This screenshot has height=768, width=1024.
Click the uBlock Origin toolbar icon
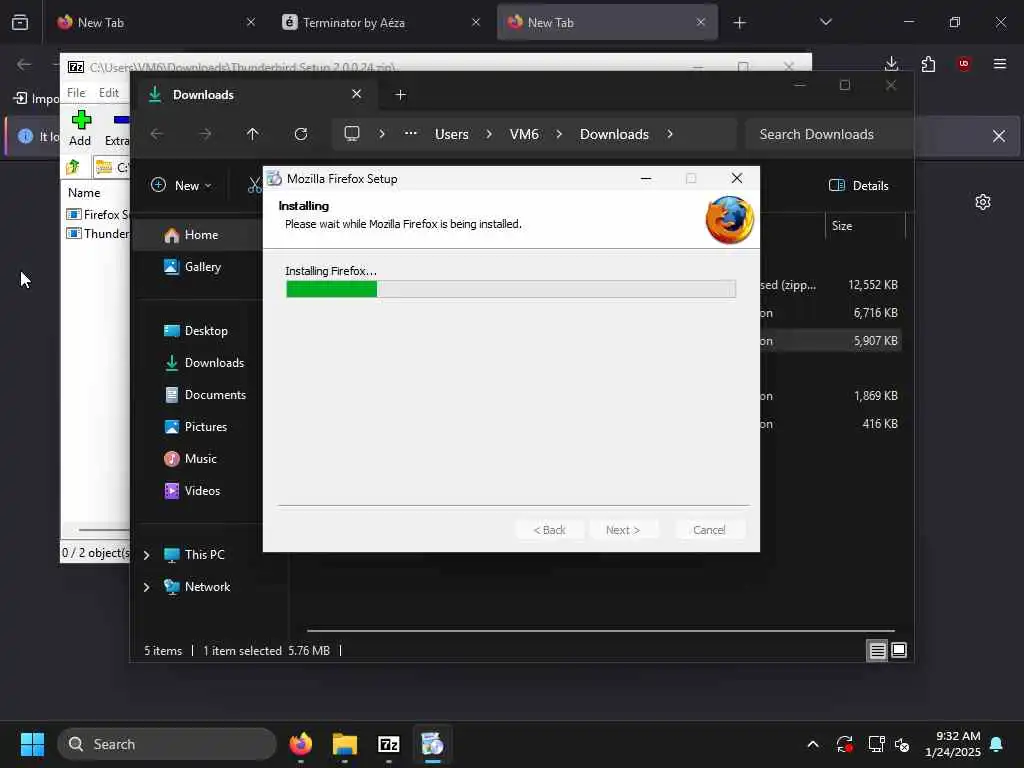pos(964,64)
